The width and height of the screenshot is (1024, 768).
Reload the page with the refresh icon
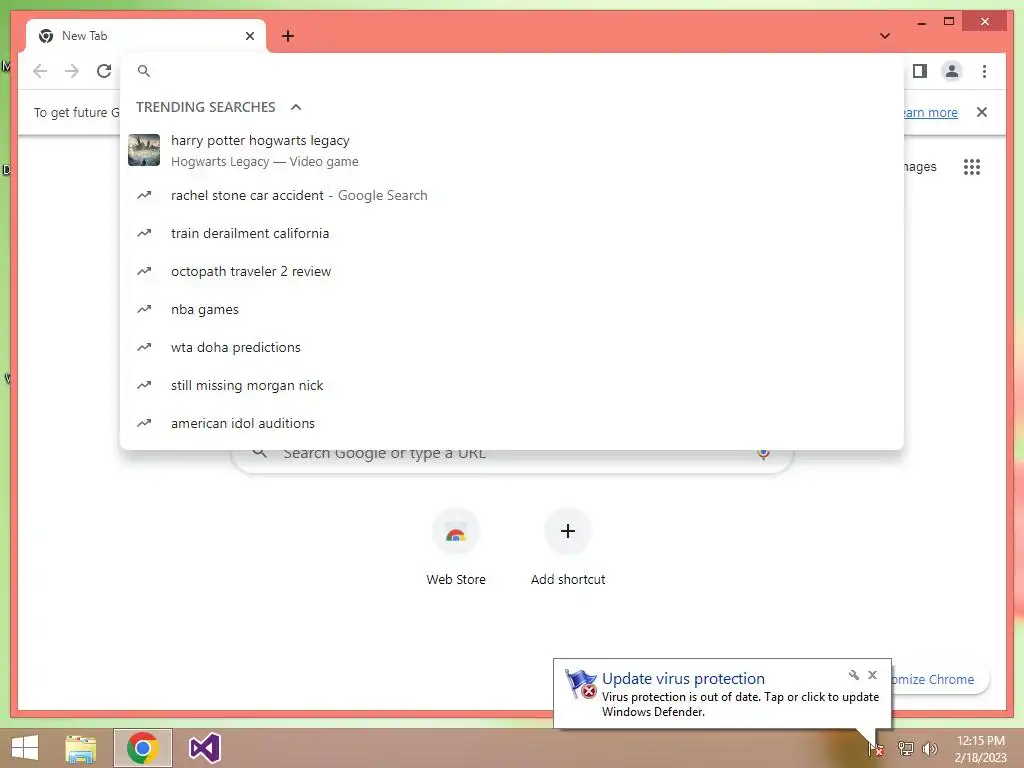104,71
